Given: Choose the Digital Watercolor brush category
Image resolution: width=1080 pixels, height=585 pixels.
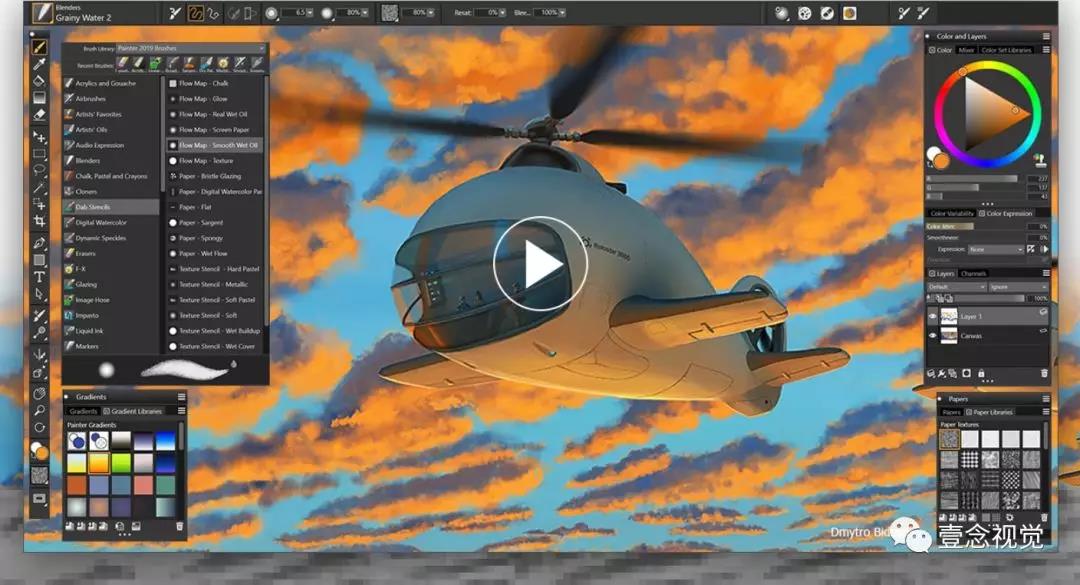Looking at the screenshot, I should click(101, 222).
